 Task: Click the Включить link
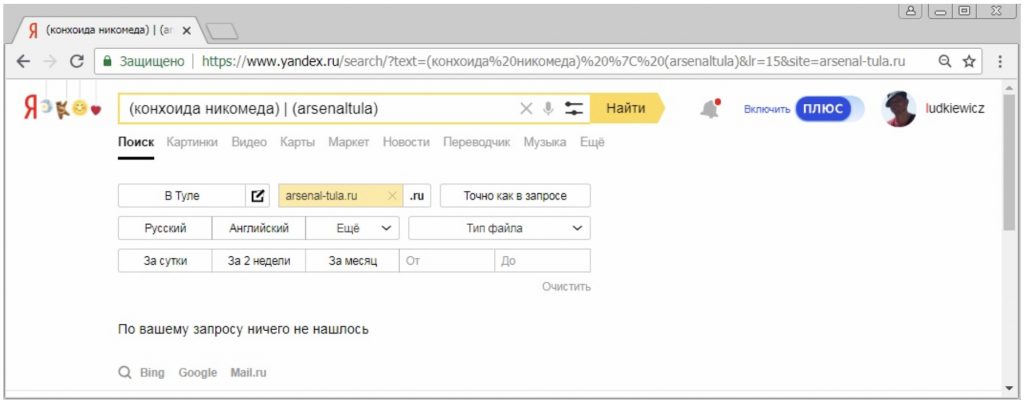click(x=767, y=110)
